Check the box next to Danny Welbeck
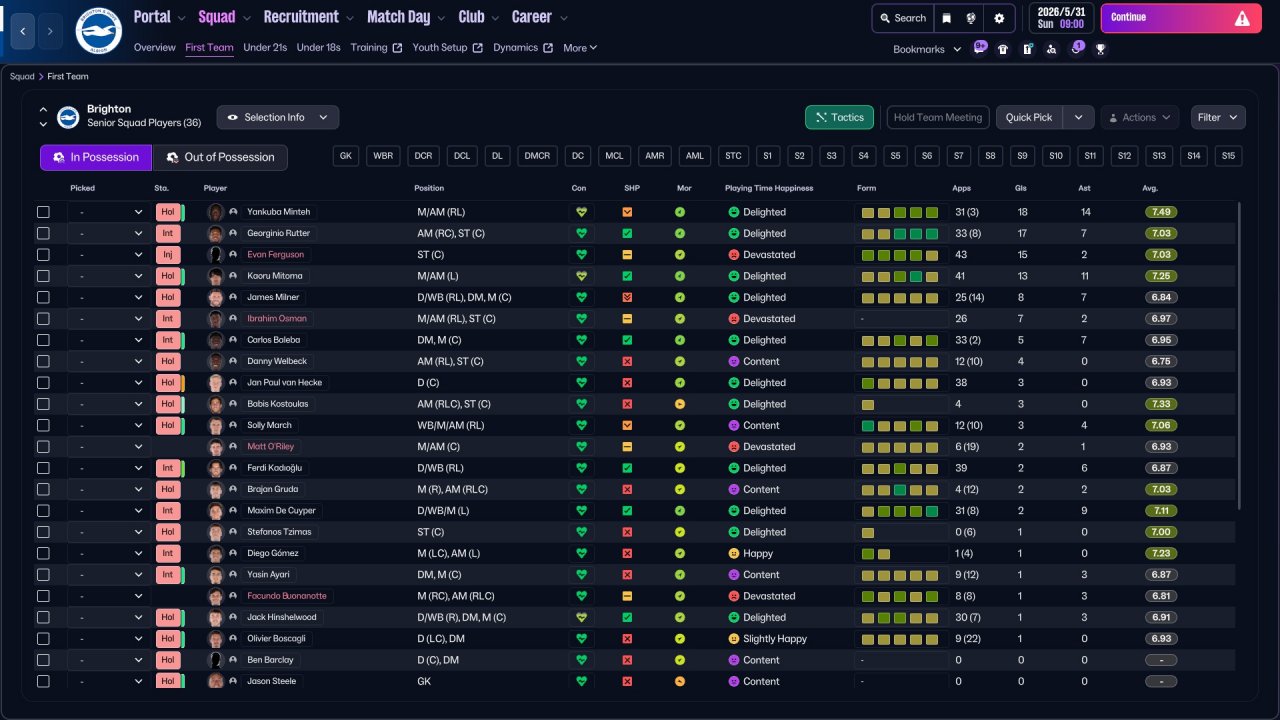 [x=43, y=361]
